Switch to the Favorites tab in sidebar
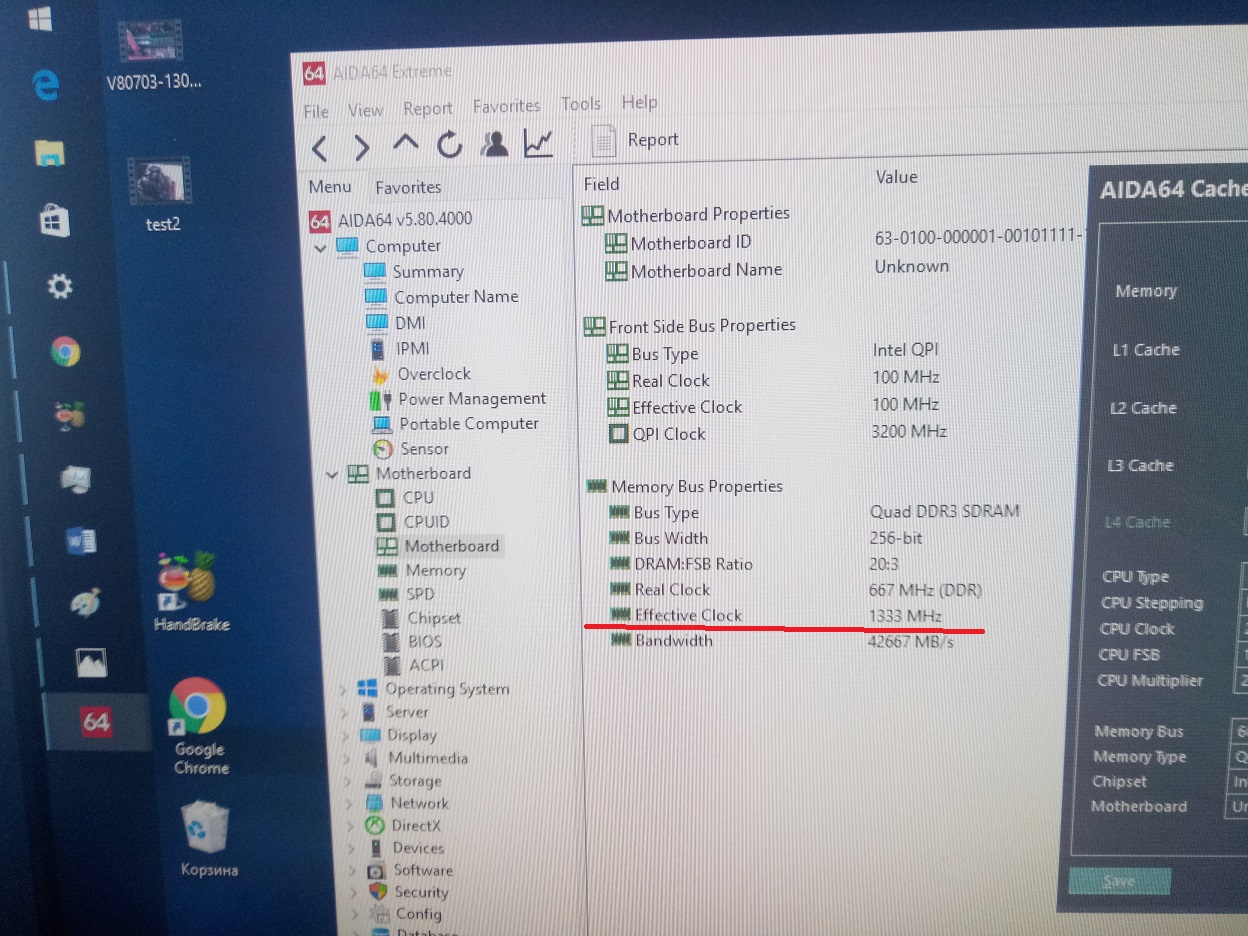The height and width of the screenshot is (936, 1248). coord(408,187)
